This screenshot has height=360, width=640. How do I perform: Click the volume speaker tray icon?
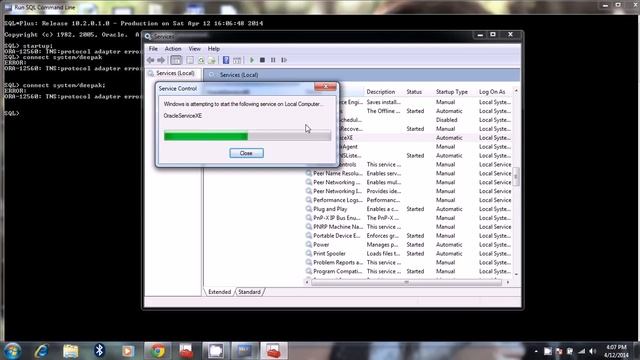coord(592,351)
